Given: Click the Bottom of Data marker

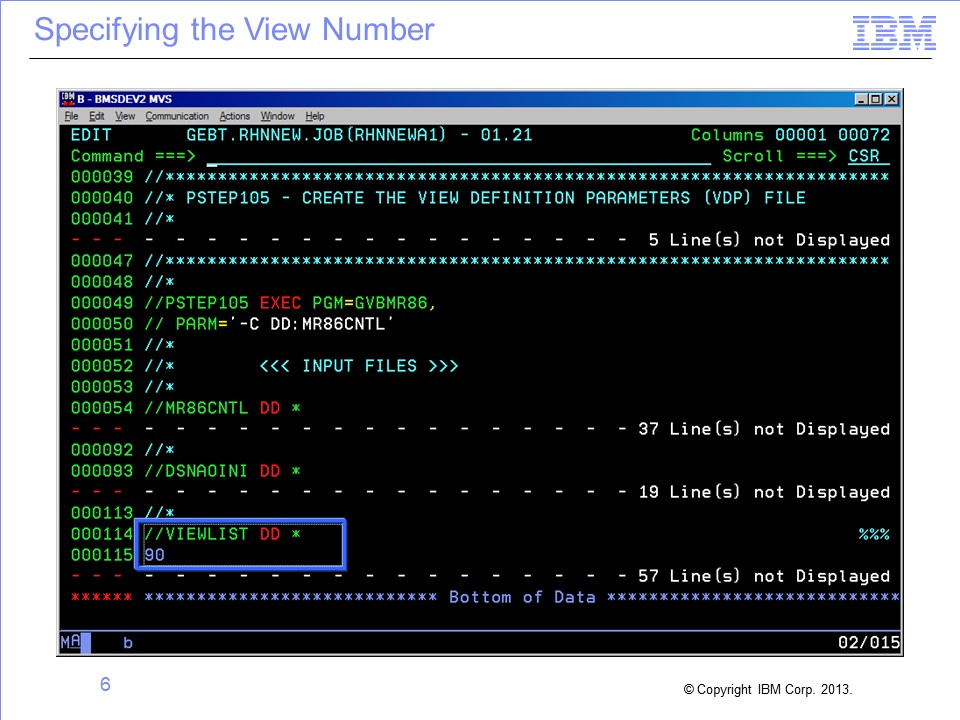Looking at the screenshot, I should (x=522, y=598).
